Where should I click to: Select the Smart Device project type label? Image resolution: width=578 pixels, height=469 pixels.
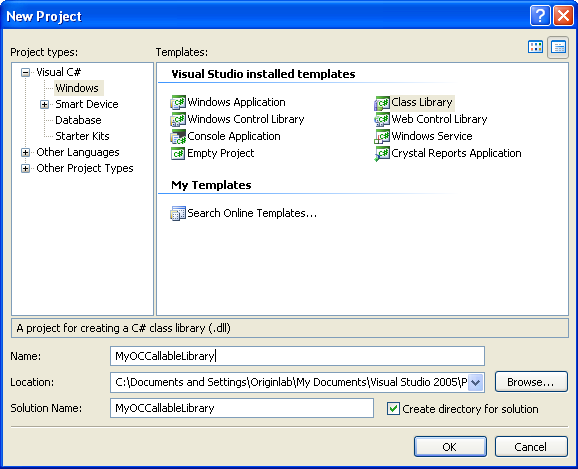click(87, 104)
